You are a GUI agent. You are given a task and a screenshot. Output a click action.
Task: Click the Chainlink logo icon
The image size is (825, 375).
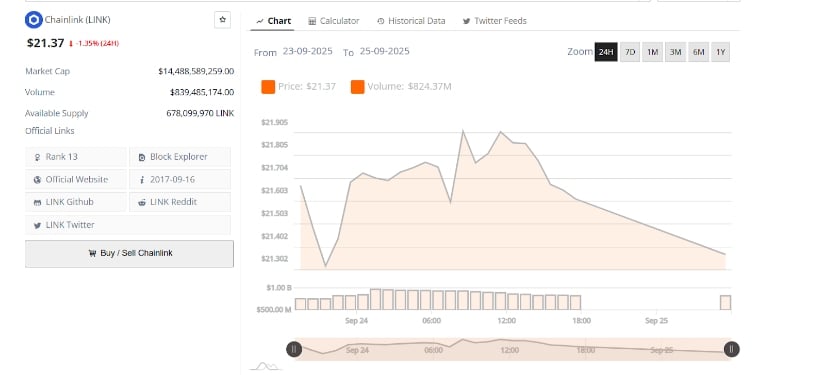point(34,20)
